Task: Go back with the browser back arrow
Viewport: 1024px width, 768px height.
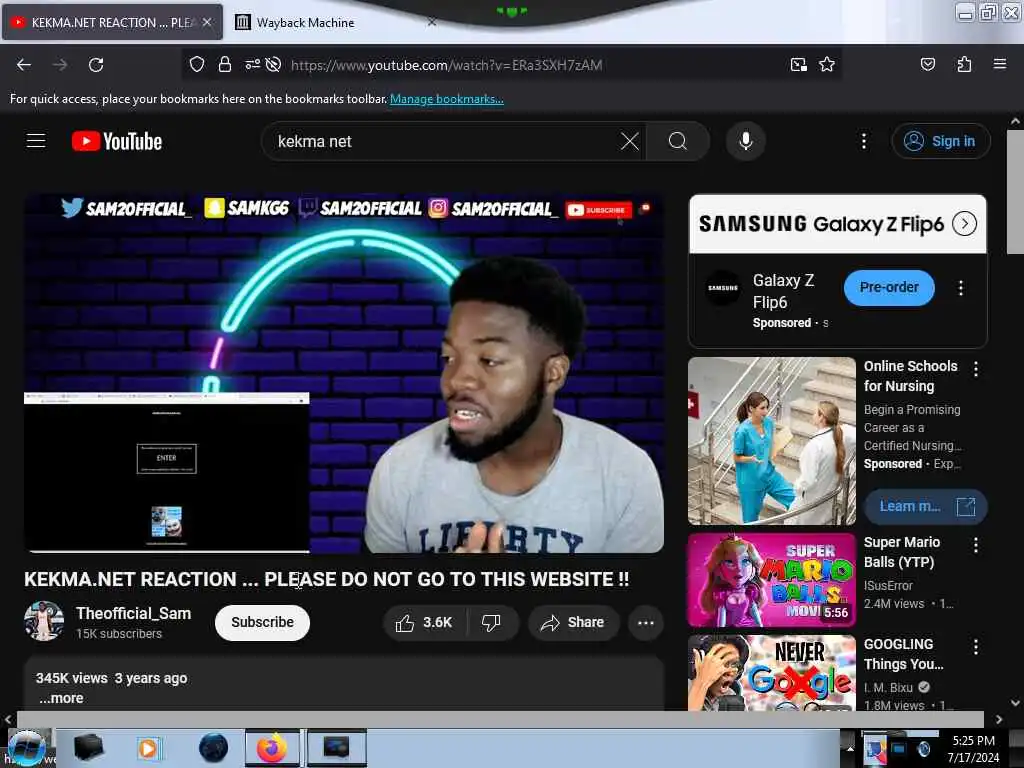Action: (24, 65)
